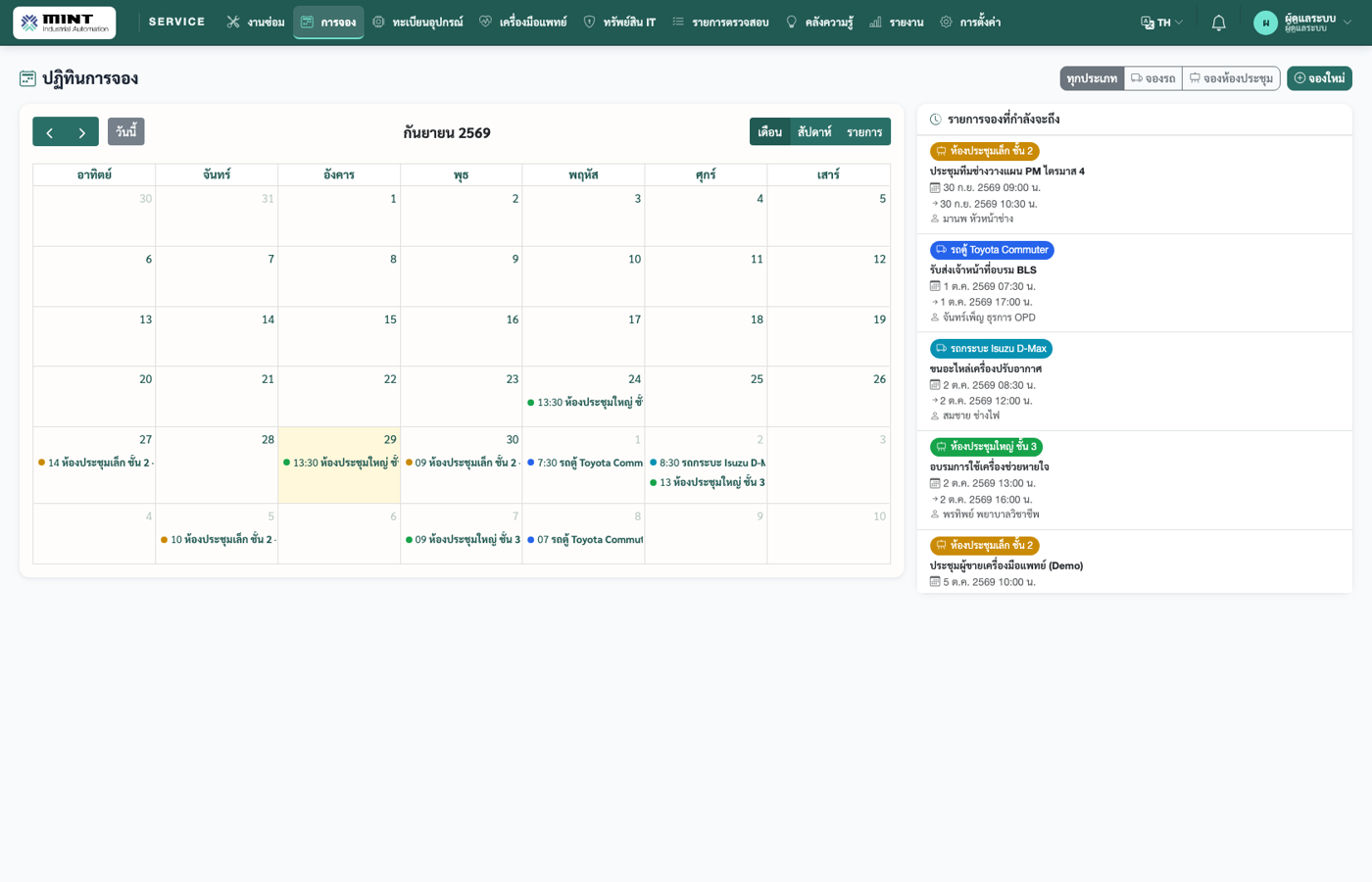Image resolution: width=1372 pixels, height=882 pixels.
Task: Open 7:30 รถตู้ Toyota event
Action: 584,463
